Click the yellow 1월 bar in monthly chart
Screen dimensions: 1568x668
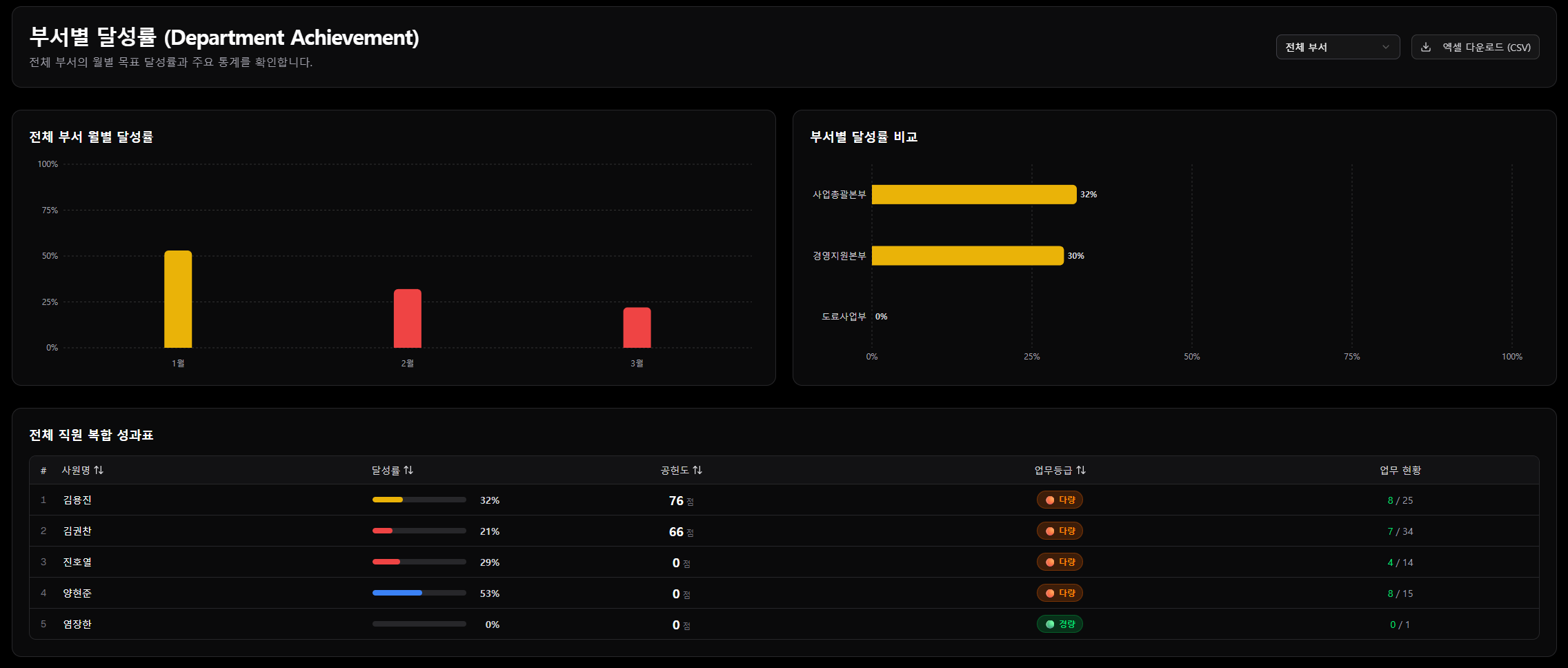178,299
